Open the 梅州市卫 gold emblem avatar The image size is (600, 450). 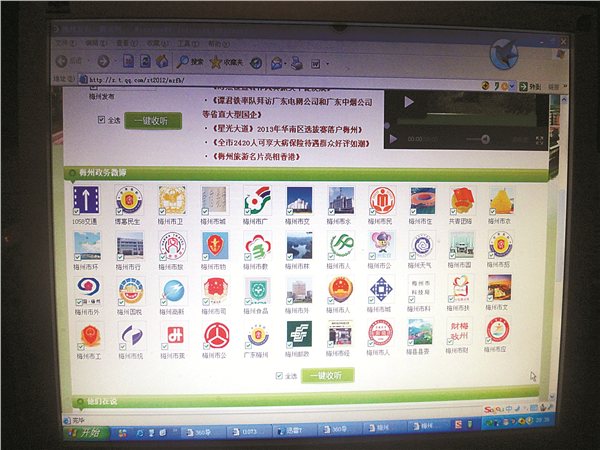click(172, 200)
